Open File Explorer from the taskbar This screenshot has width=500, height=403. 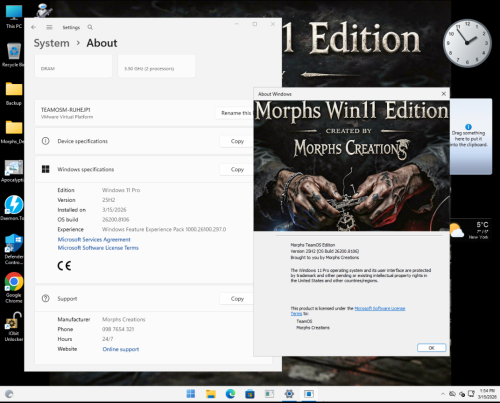click(x=211, y=394)
